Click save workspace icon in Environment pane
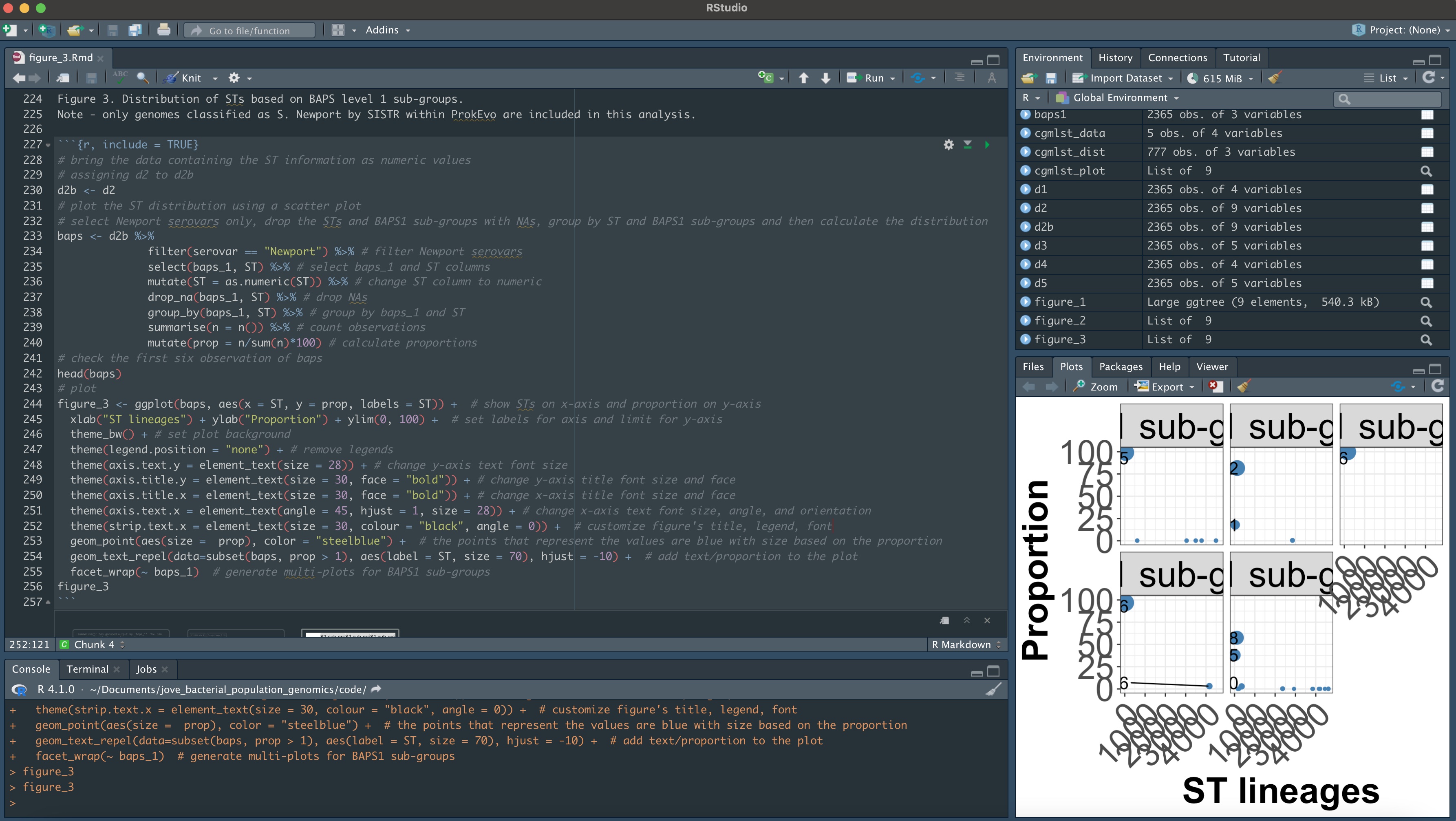The height and width of the screenshot is (821, 1456). tap(1051, 78)
